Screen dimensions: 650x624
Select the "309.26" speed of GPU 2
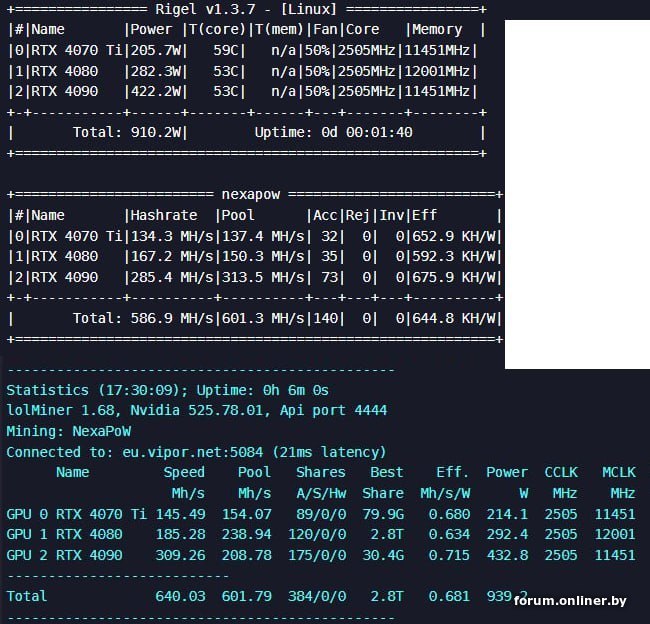[x=180, y=555]
